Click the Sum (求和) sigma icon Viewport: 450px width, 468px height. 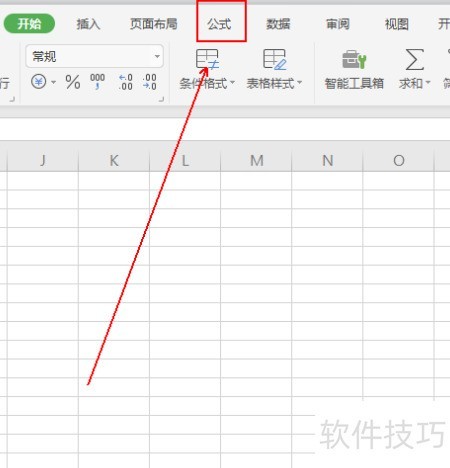(x=415, y=59)
